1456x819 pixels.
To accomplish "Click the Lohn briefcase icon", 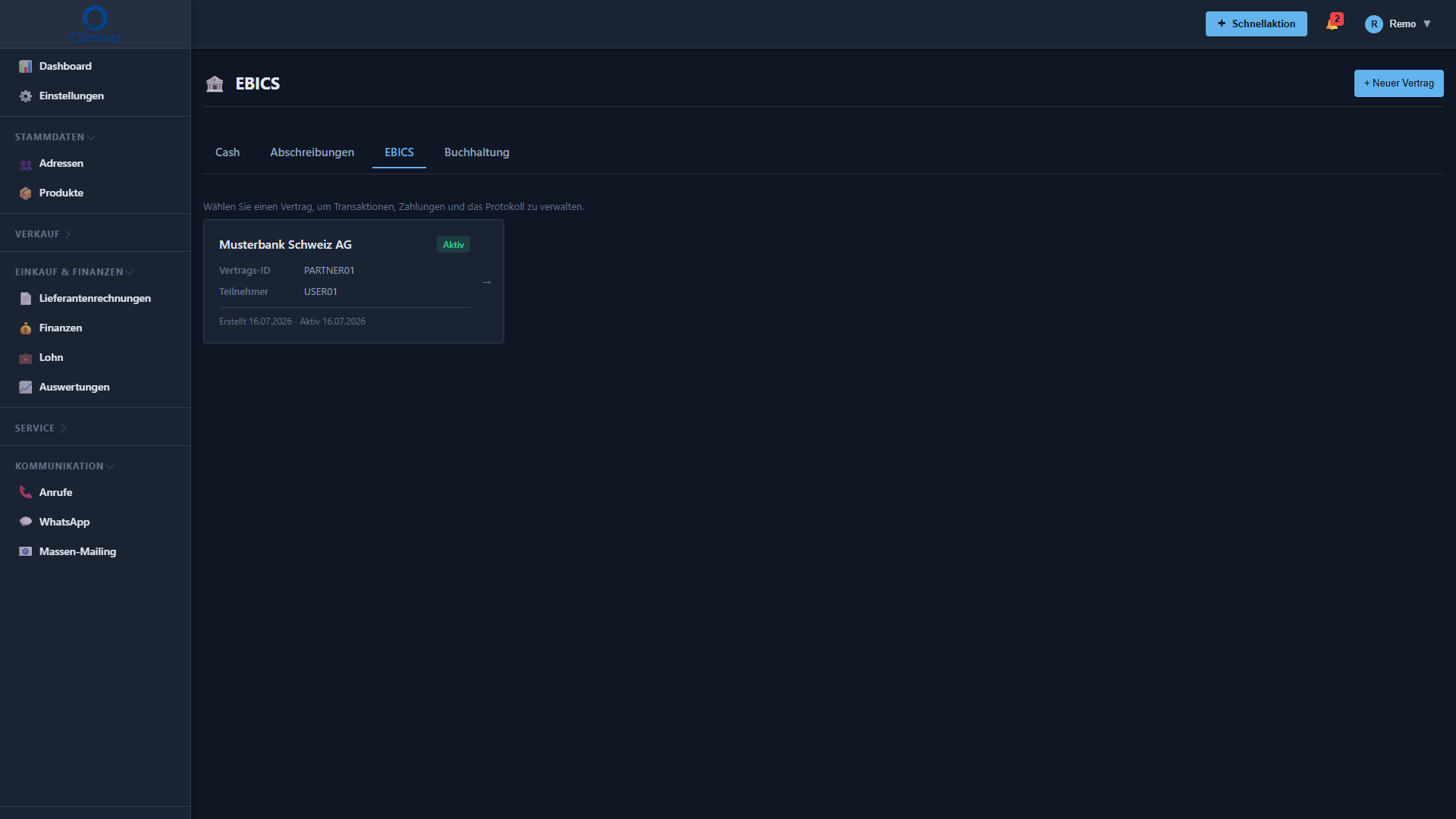I will (26, 358).
